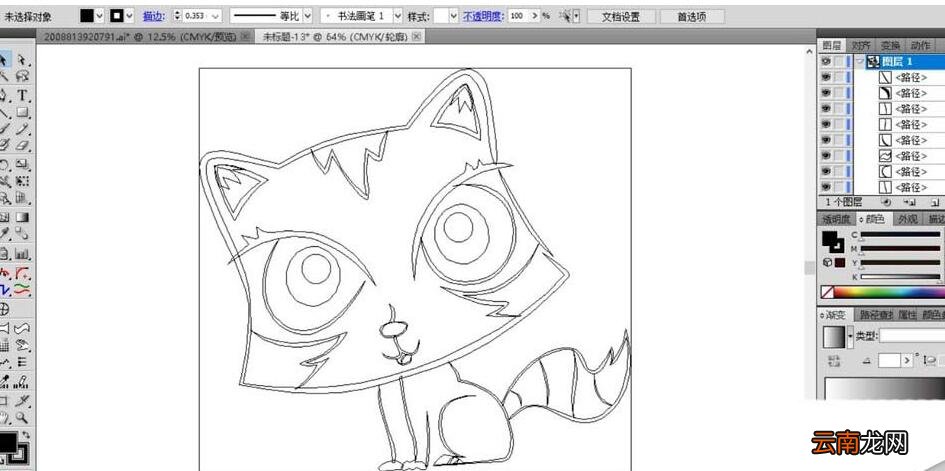Select the Column Graph tool

(22, 254)
